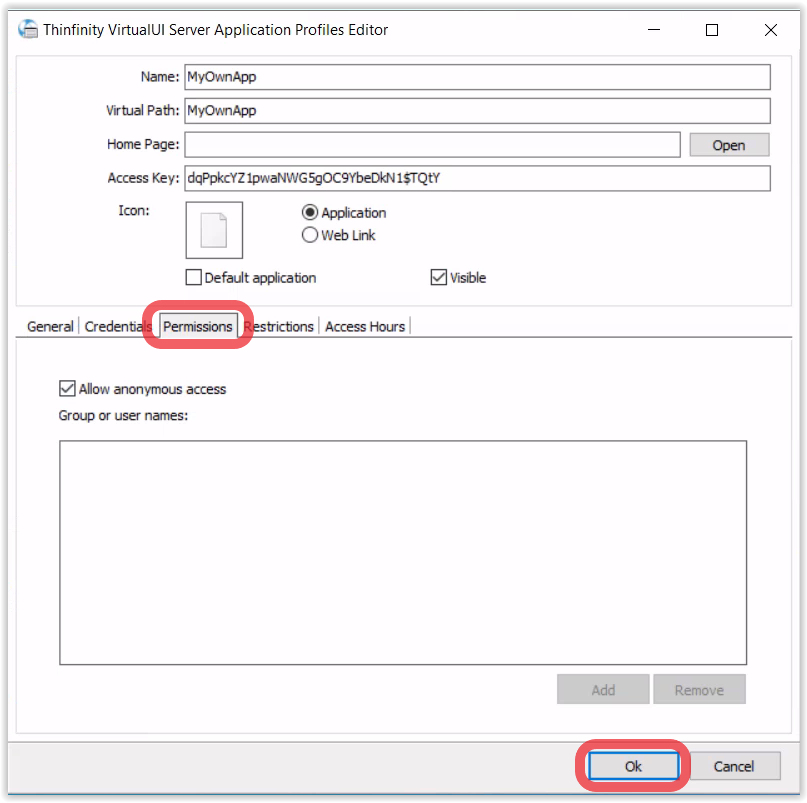
Task: Go to the Restrictions tab
Action: tap(278, 326)
